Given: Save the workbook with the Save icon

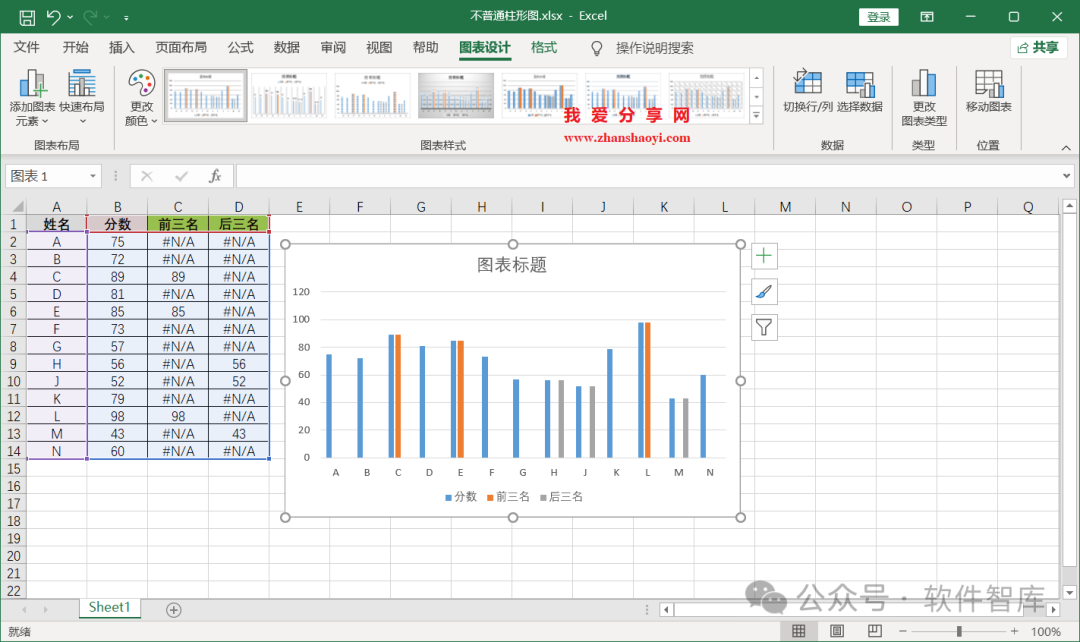Looking at the screenshot, I should (27, 17).
